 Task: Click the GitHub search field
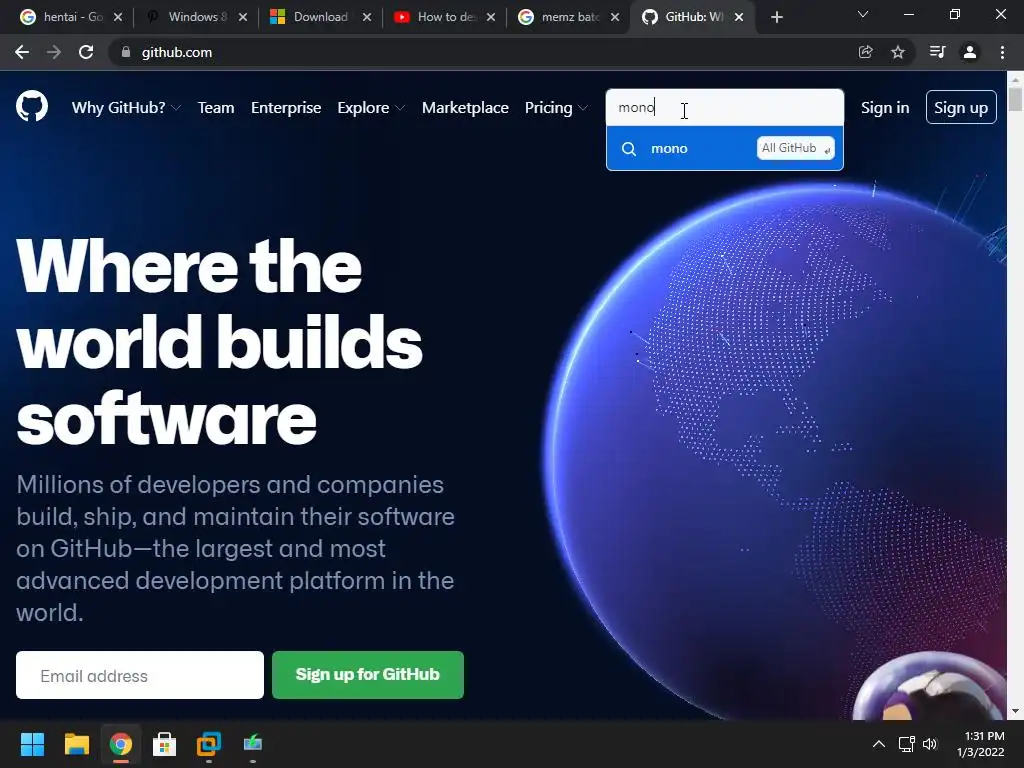725,108
